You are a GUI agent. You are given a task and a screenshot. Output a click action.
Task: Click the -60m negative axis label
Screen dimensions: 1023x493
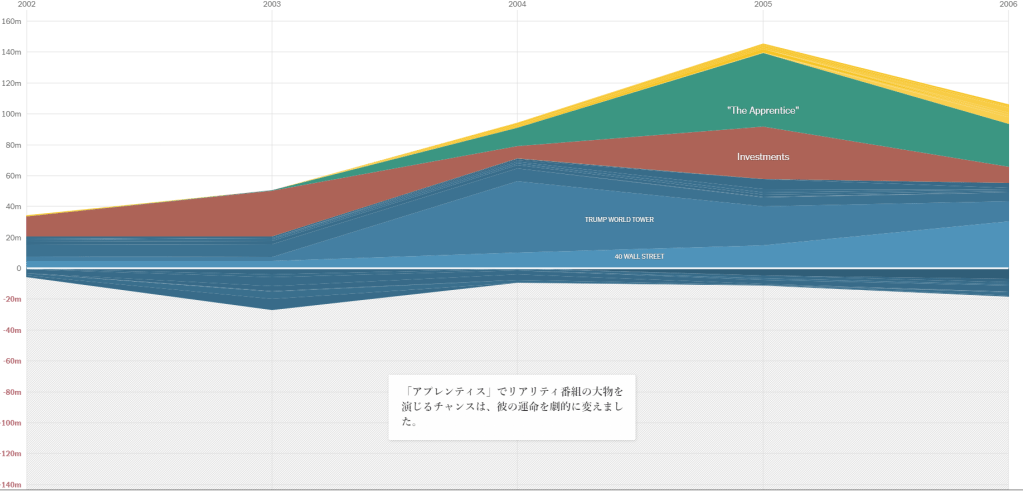[x=11, y=362]
